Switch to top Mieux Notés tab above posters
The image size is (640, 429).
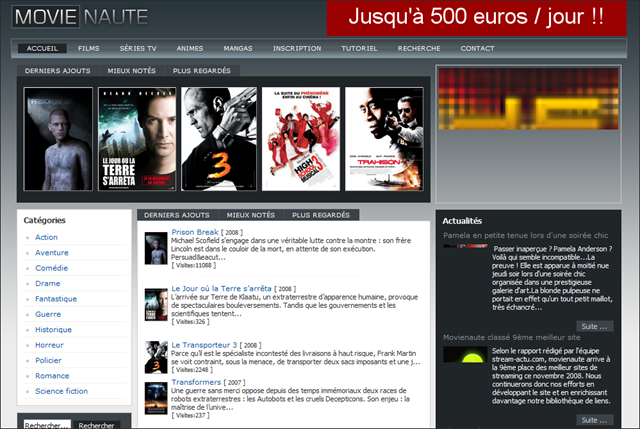131,71
